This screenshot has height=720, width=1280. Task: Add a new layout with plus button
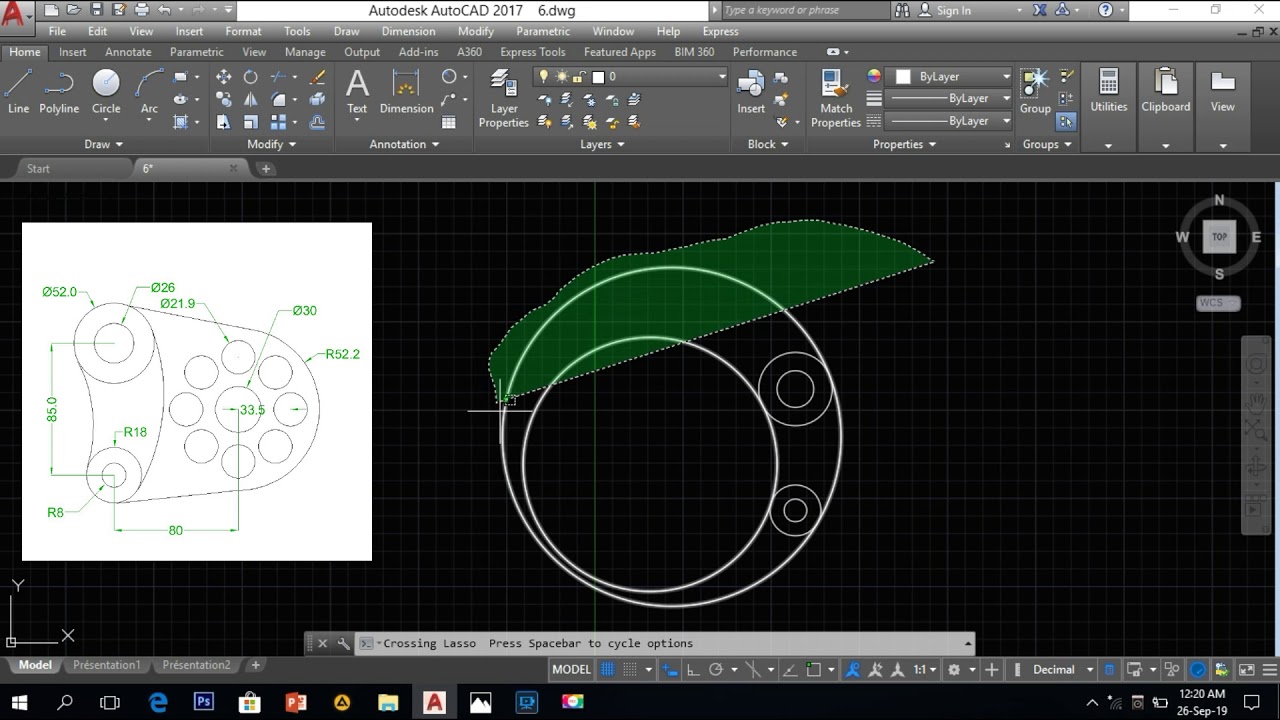pos(255,665)
